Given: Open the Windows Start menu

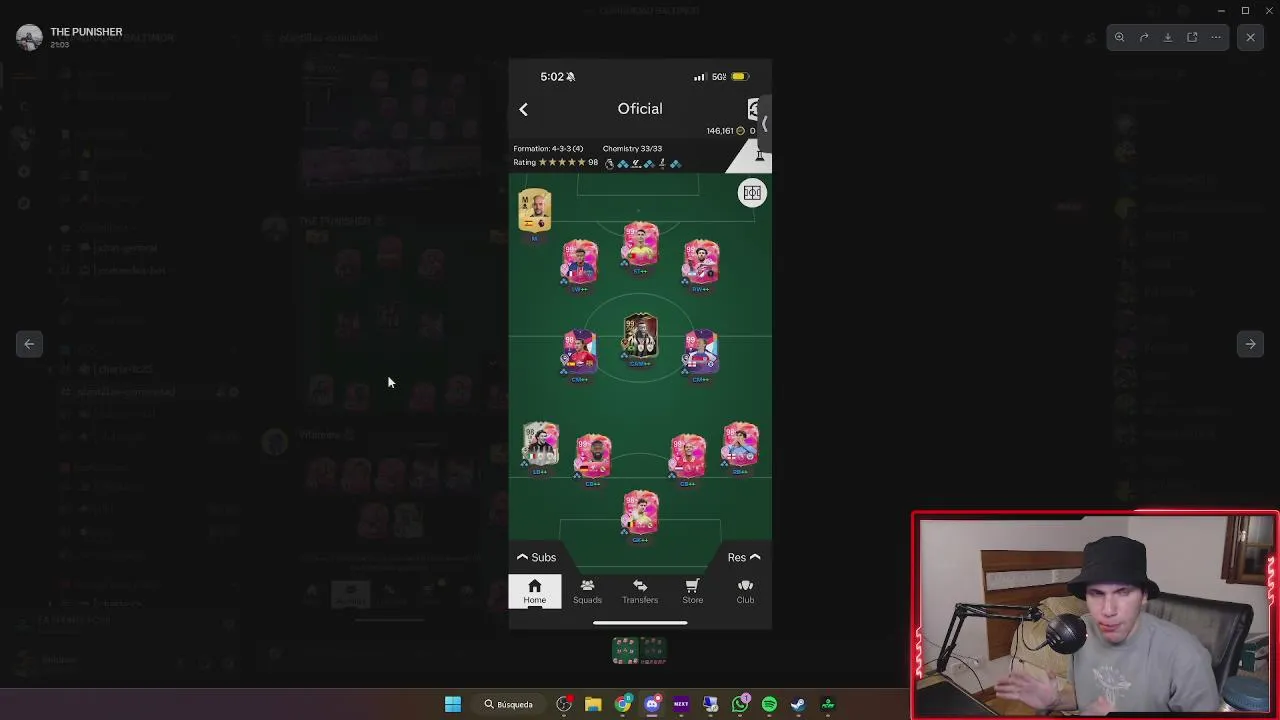Looking at the screenshot, I should pyautogui.click(x=452, y=704).
